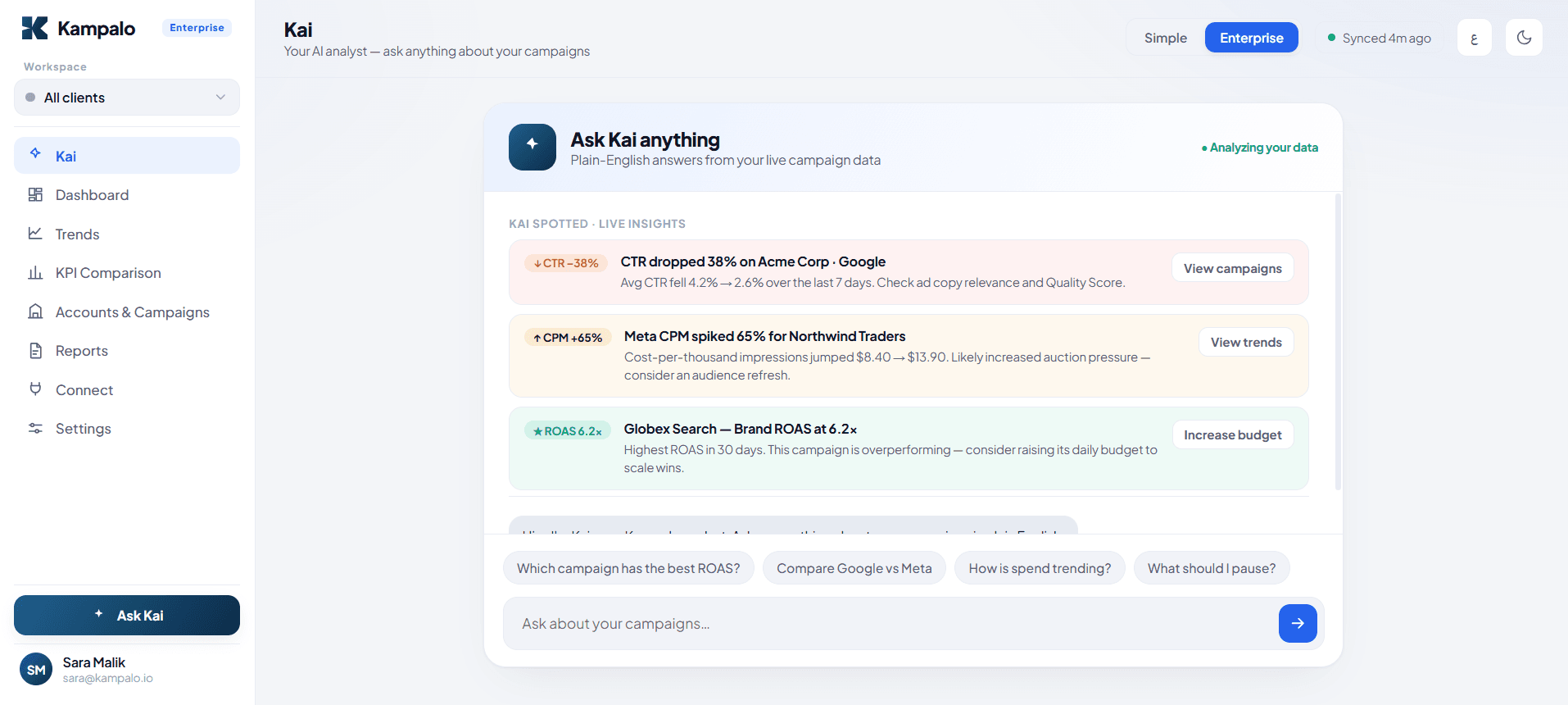The image size is (1568, 705).
Task: Open Reports section
Action: coord(127,351)
